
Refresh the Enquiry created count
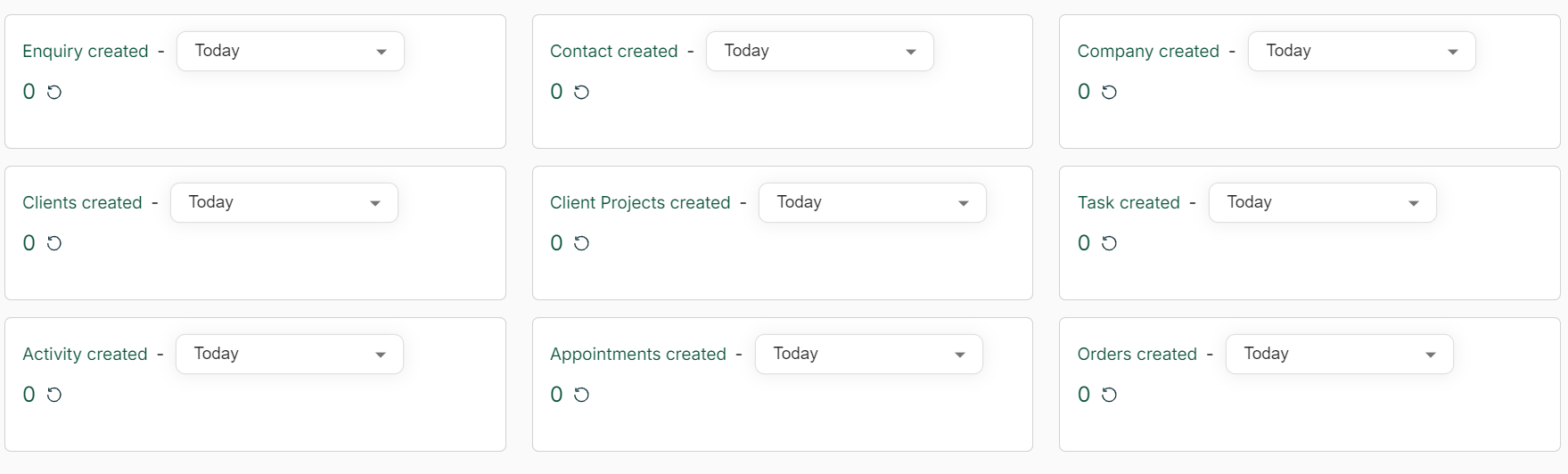(x=54, y=92)
